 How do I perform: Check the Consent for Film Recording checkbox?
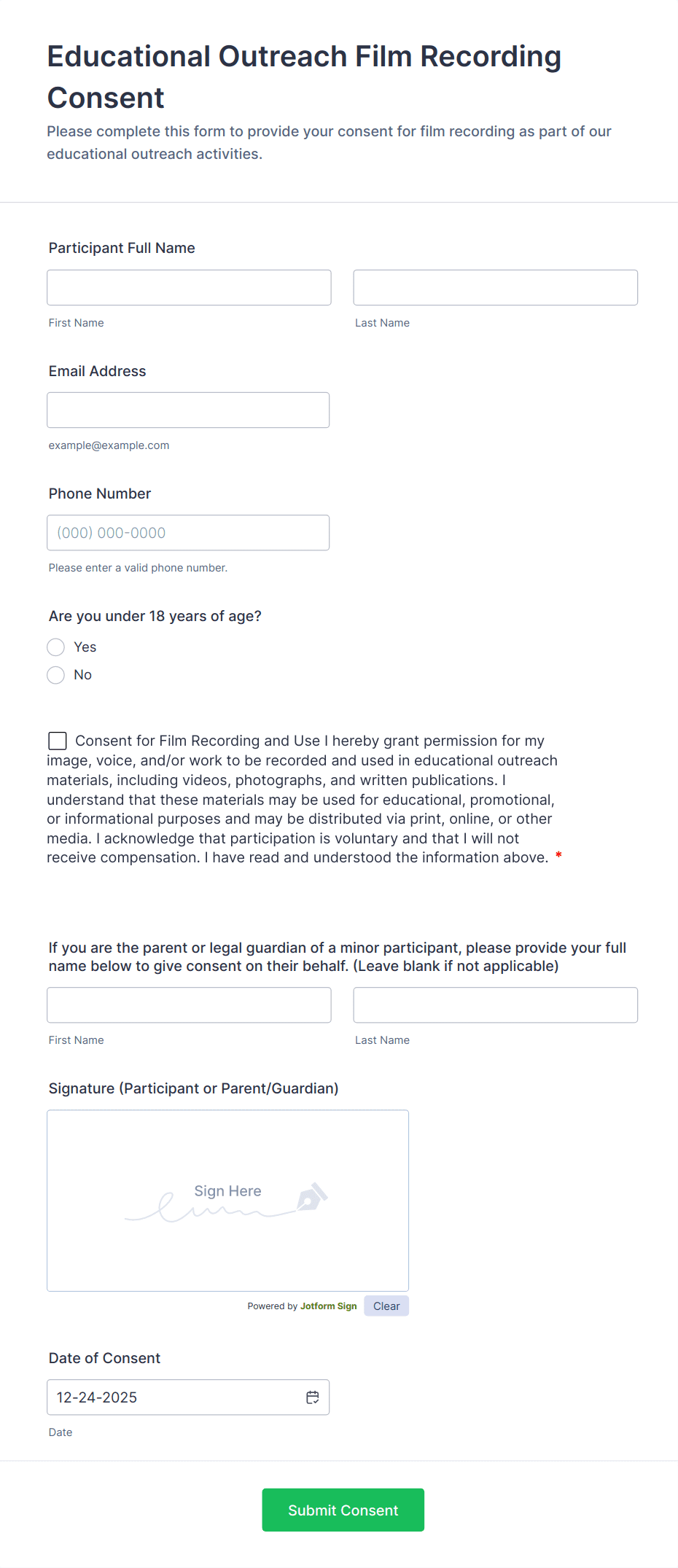(x=57, y=741)
